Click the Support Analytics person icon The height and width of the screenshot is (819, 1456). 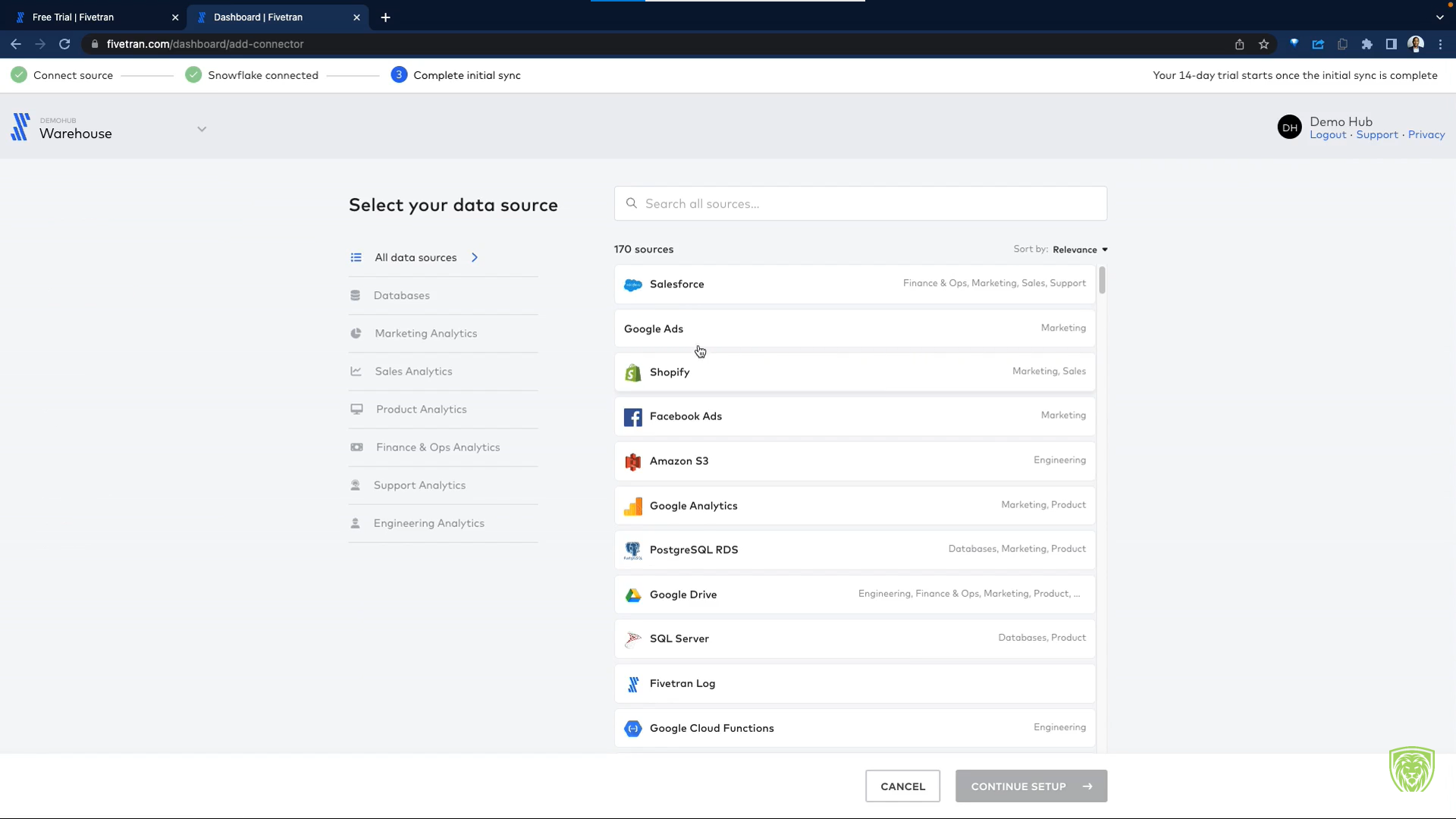tap(355, 485)
